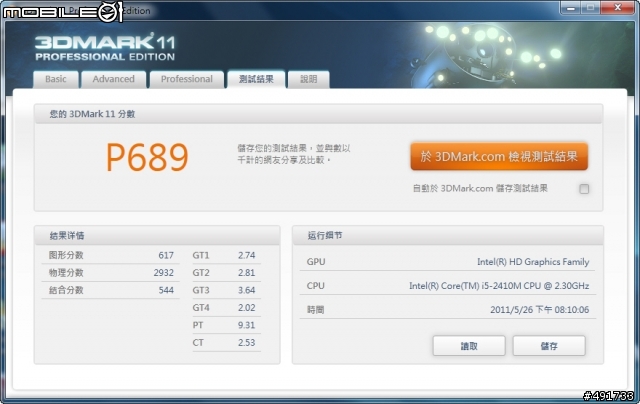Select the graphics score value 617

point(166,255)
